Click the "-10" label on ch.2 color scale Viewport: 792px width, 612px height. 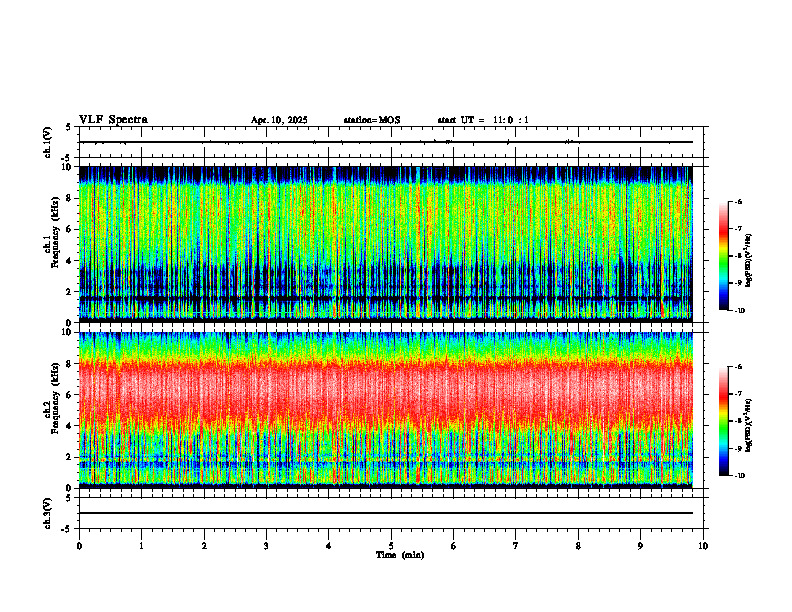tap(739, 476)
